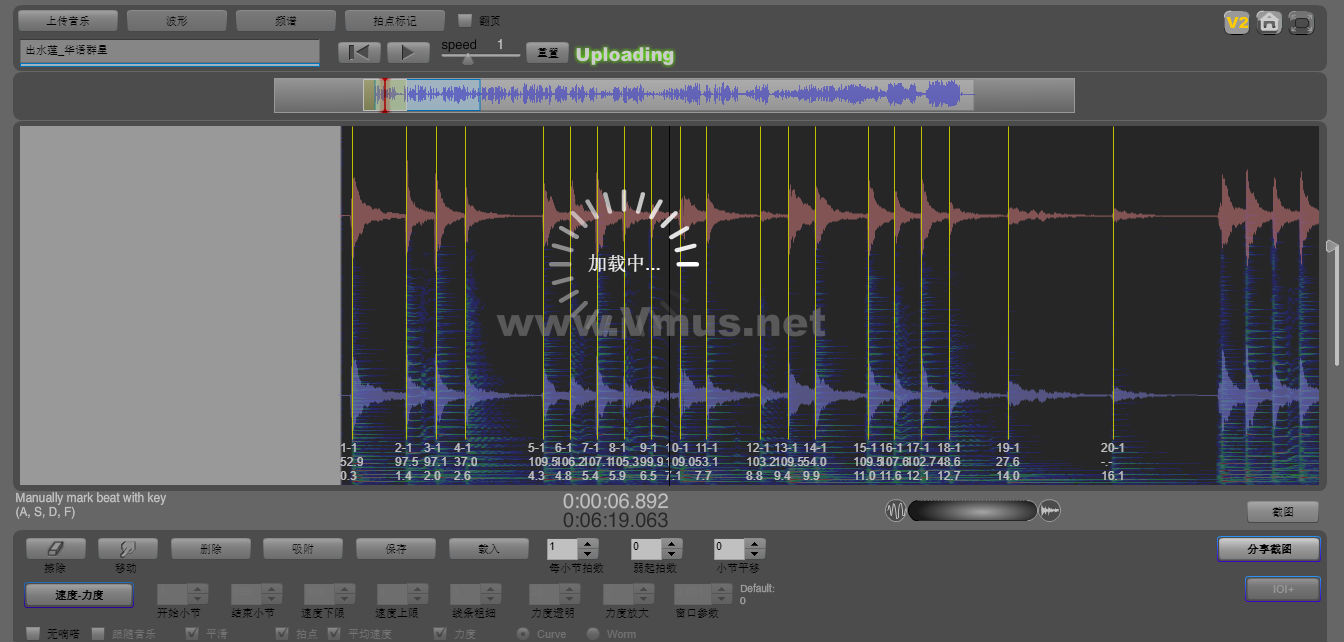Click the 保存 save button

[395, 548]
